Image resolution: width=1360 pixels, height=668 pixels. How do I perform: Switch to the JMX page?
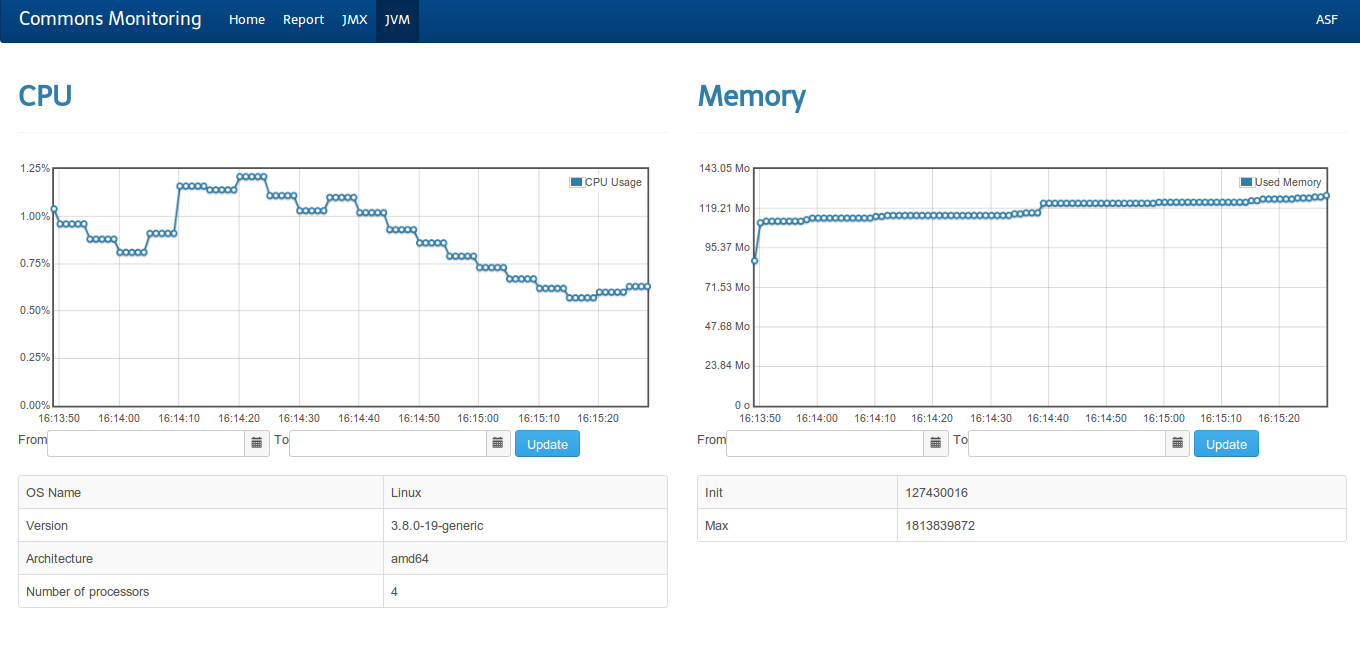point(354,20)
